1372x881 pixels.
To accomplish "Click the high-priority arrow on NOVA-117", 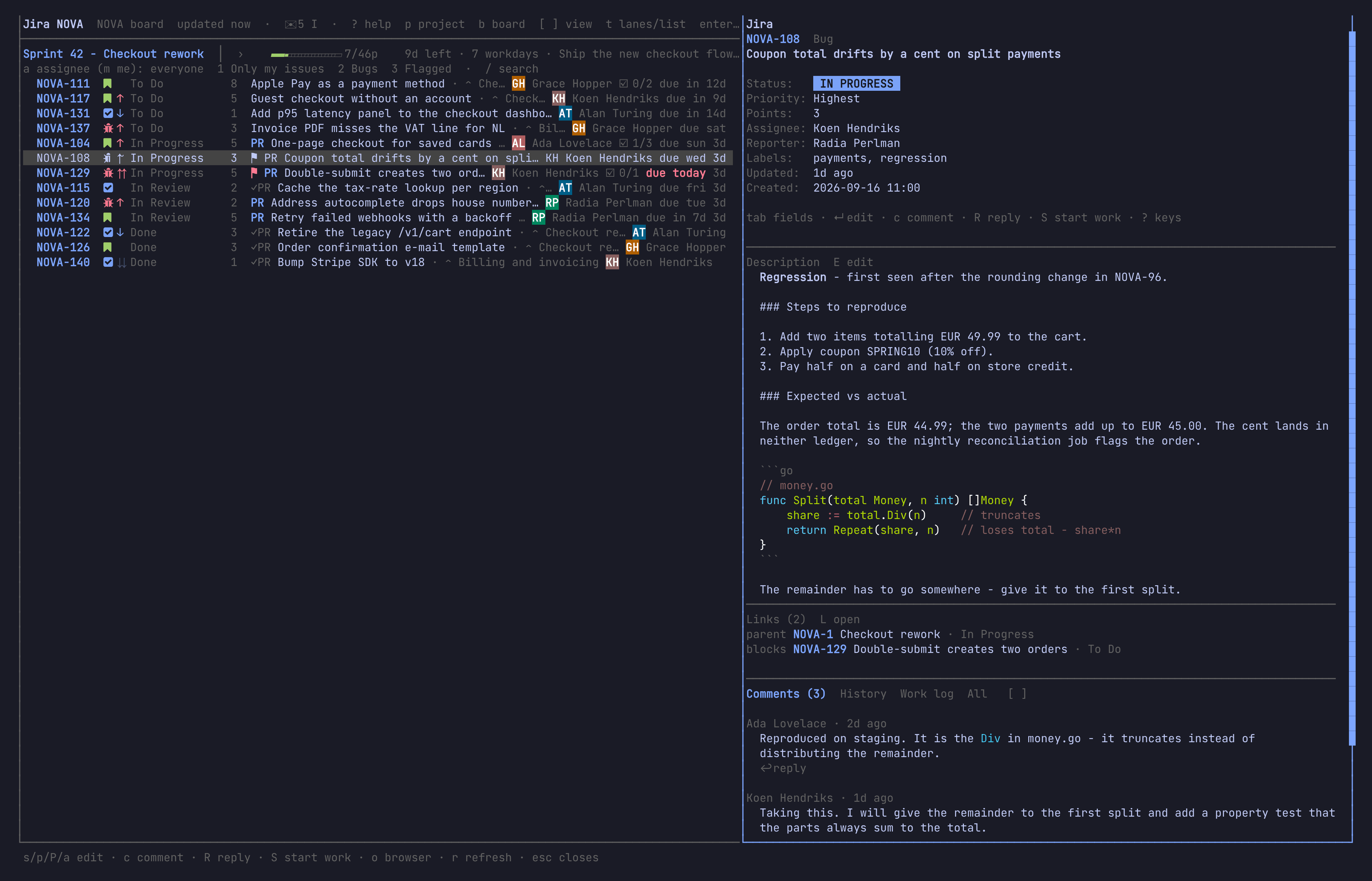I will coord(120,98).
